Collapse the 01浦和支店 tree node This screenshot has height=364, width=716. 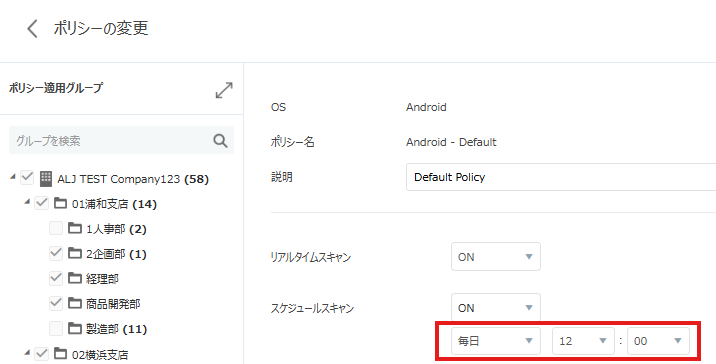pyautogui.click(x=27, y=202)
